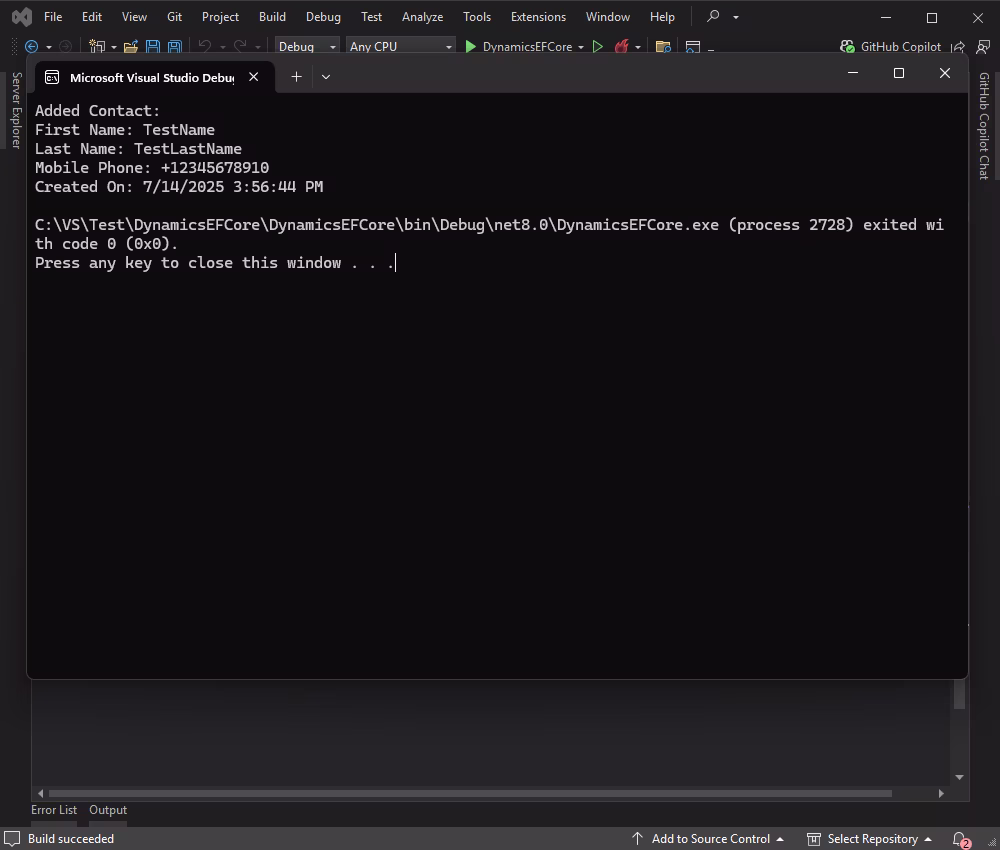
Task: Open the File menu
Action: (53, 17)
